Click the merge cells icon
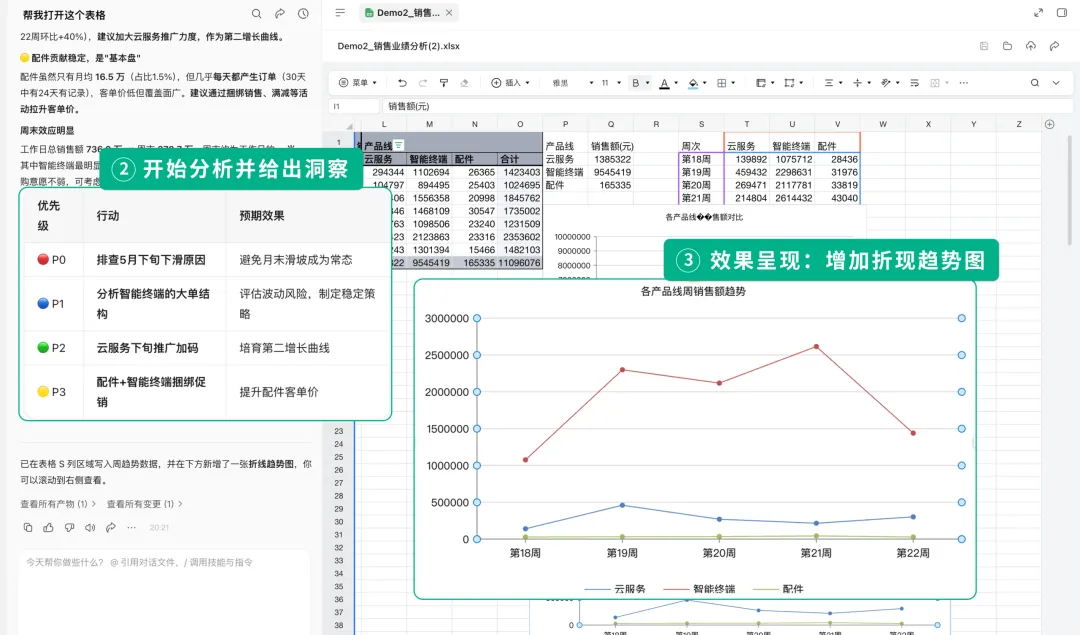This screenshot has height=635, width=1080. point(935,83)
